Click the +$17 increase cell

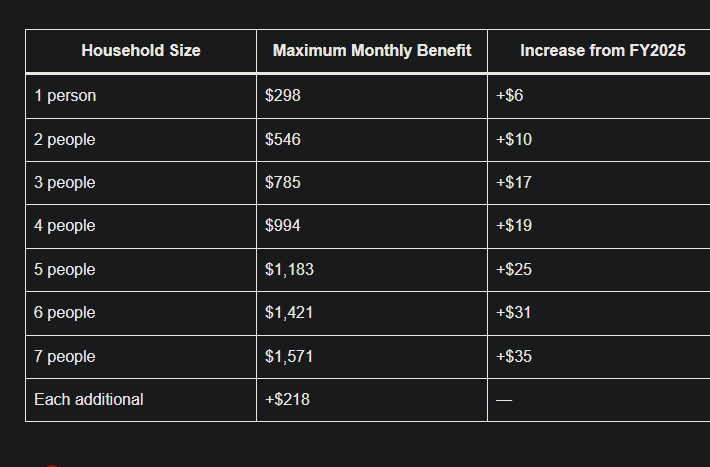point(514,183)
